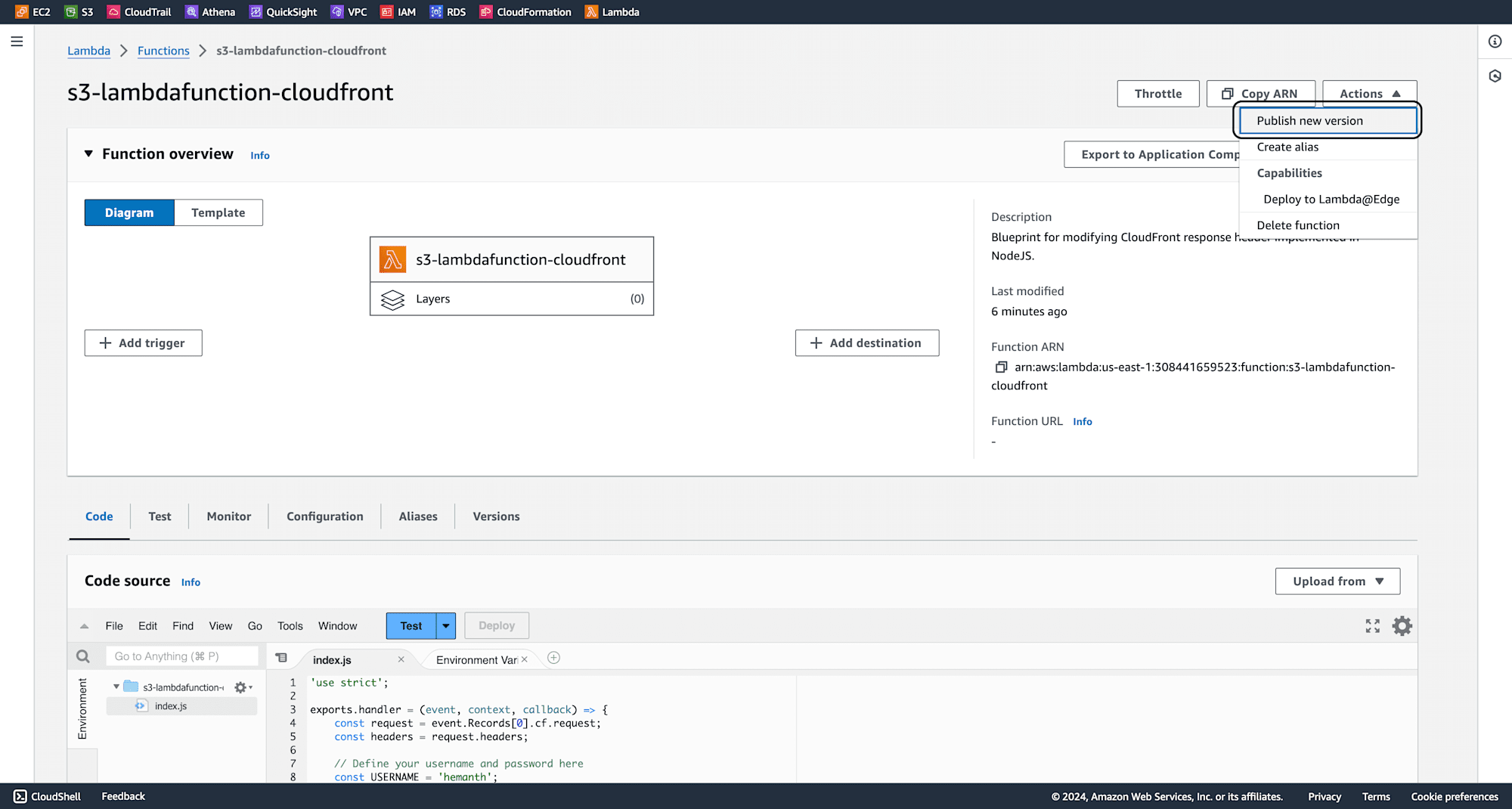Switch to the Test tab
Screen dimensions: 1512x809
160,516
